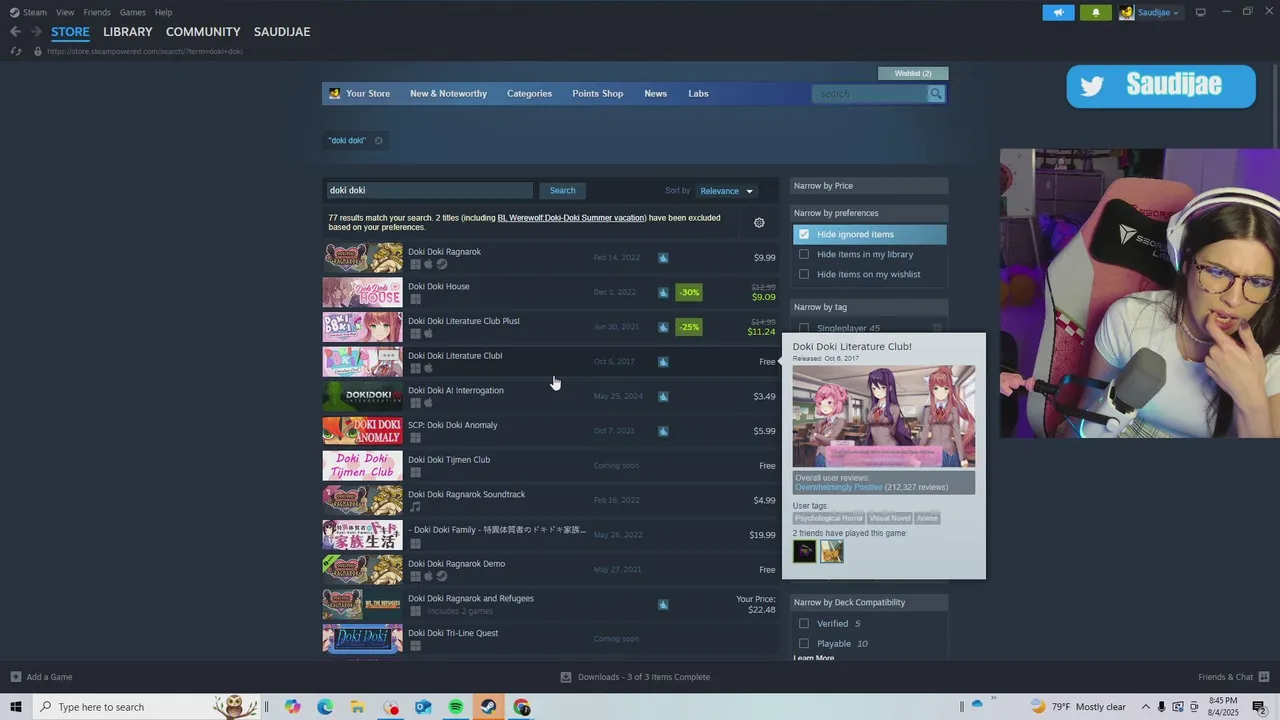1280x720 pixels.
Task: Launch Microsoft Edge from the taskbar
Action: pos(325,707)
